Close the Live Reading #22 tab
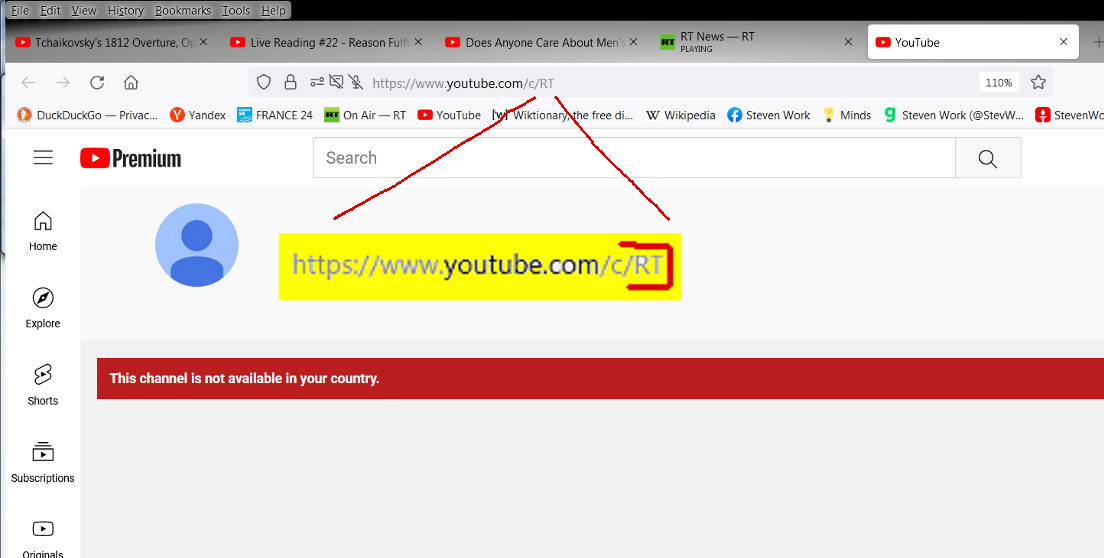The width and height of the screenshot is (1104, 558). click(x=418, y=42)
